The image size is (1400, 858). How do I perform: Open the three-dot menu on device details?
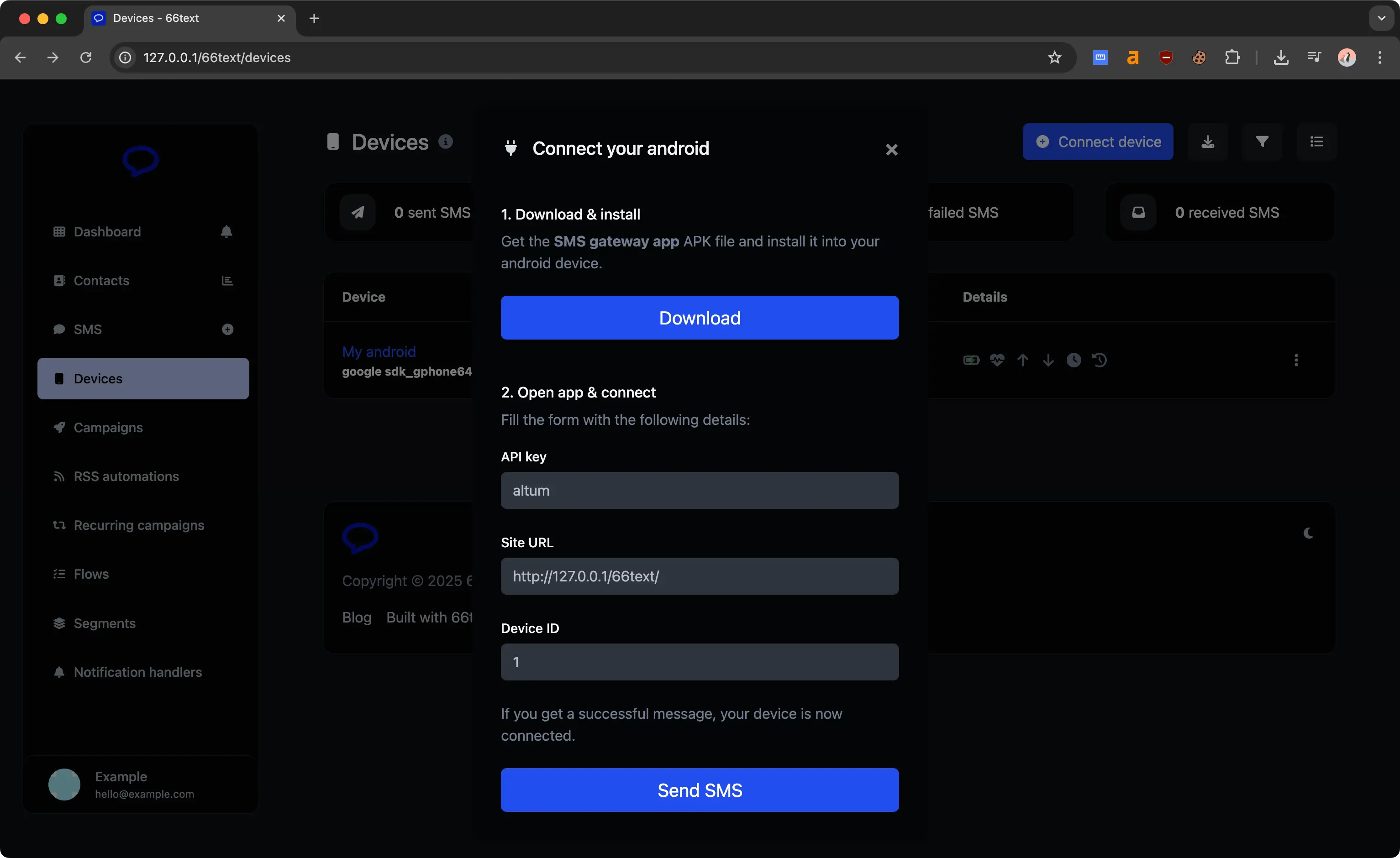pyautogui.click(x=1297, y=360)
